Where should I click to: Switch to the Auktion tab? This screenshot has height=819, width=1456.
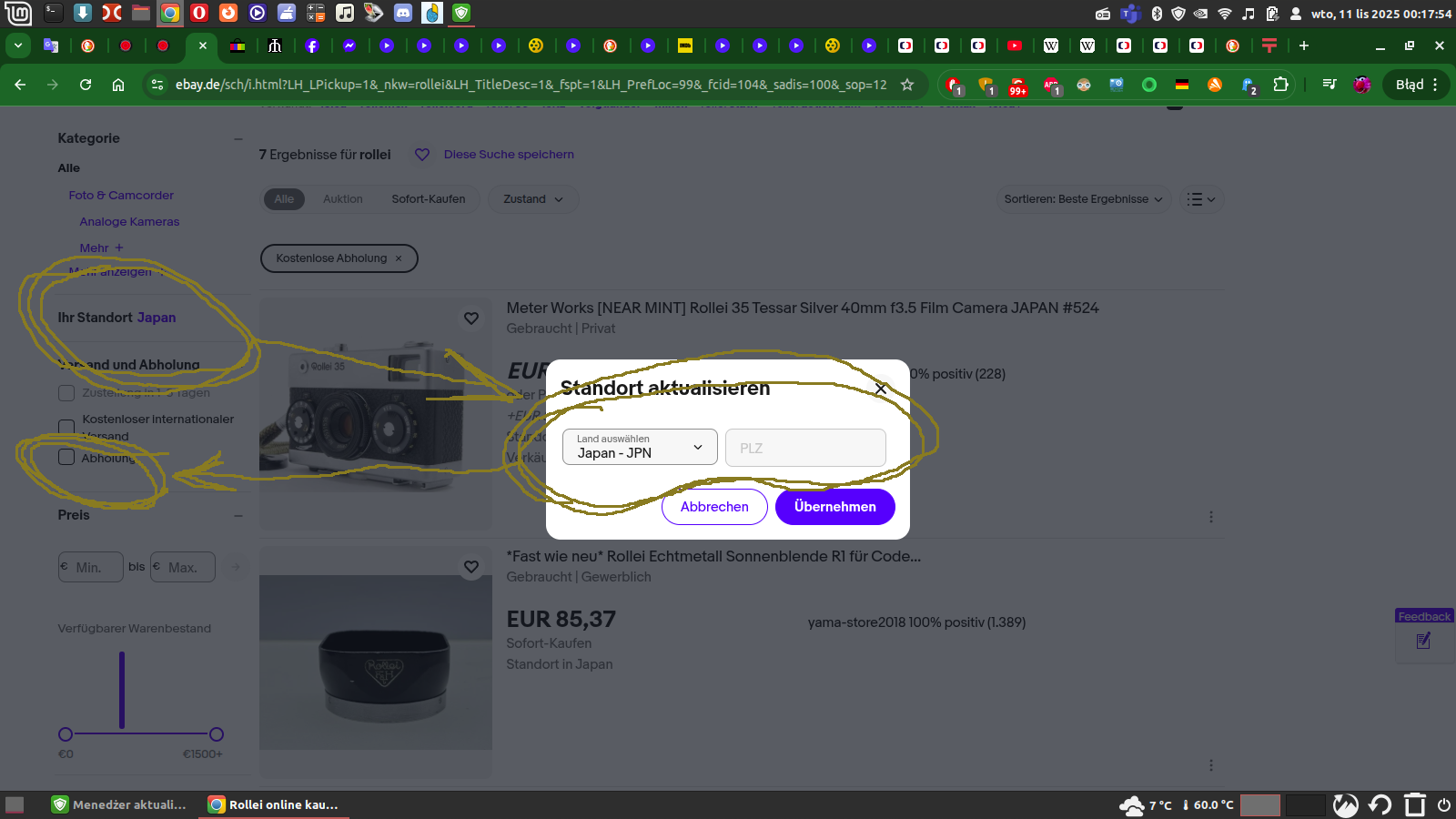coord(342,199)
